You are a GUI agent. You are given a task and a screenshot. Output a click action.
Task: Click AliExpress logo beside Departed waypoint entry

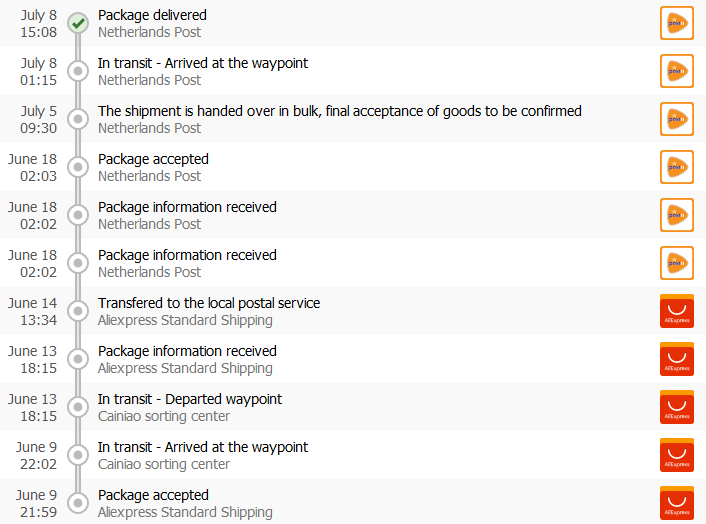(x=677, y=407)
